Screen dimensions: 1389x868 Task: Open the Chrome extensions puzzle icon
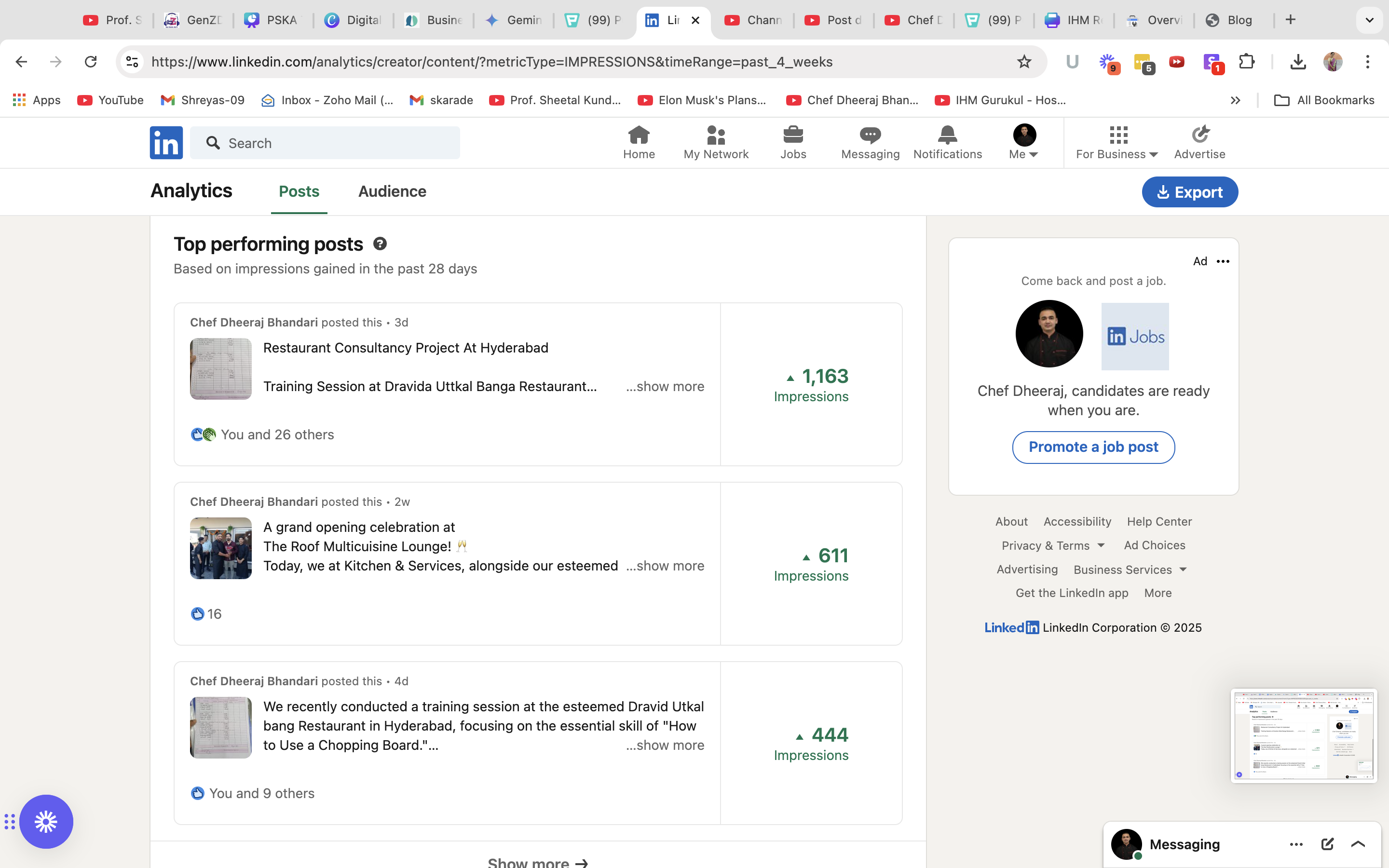pyautogui.click(x=1247, y=61)
